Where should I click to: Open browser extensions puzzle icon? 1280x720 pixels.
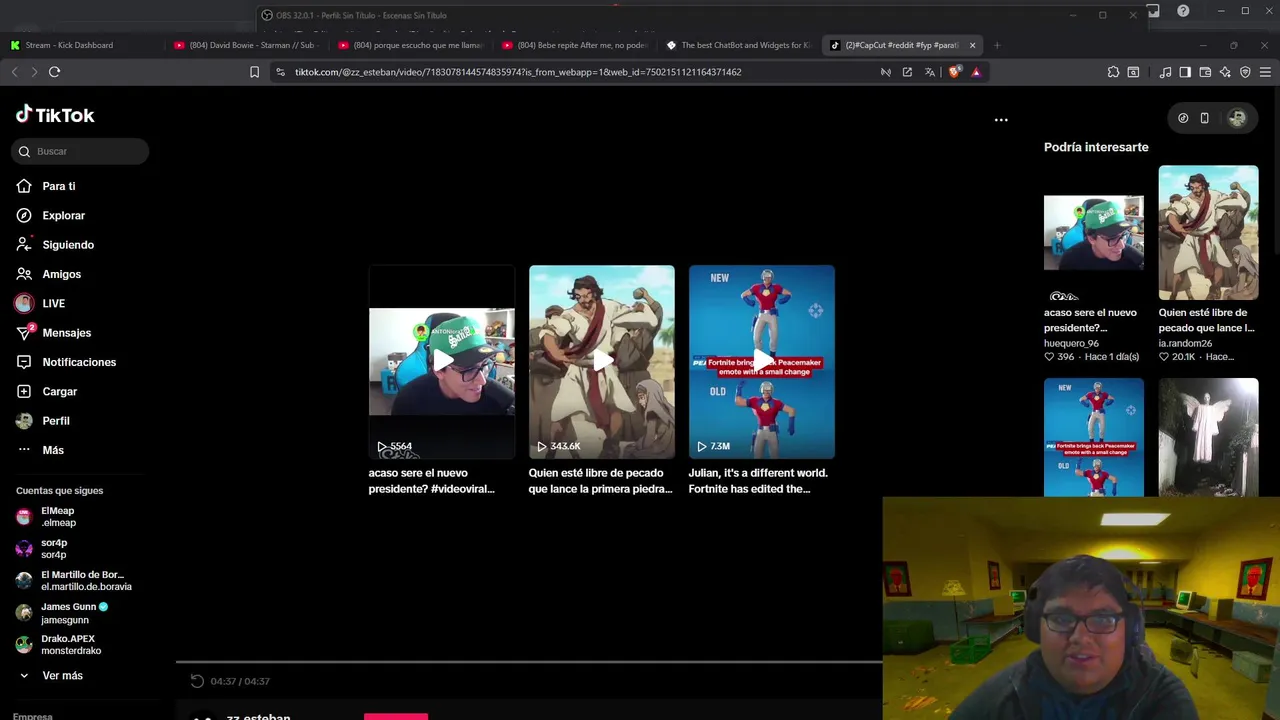[1113, 72]
